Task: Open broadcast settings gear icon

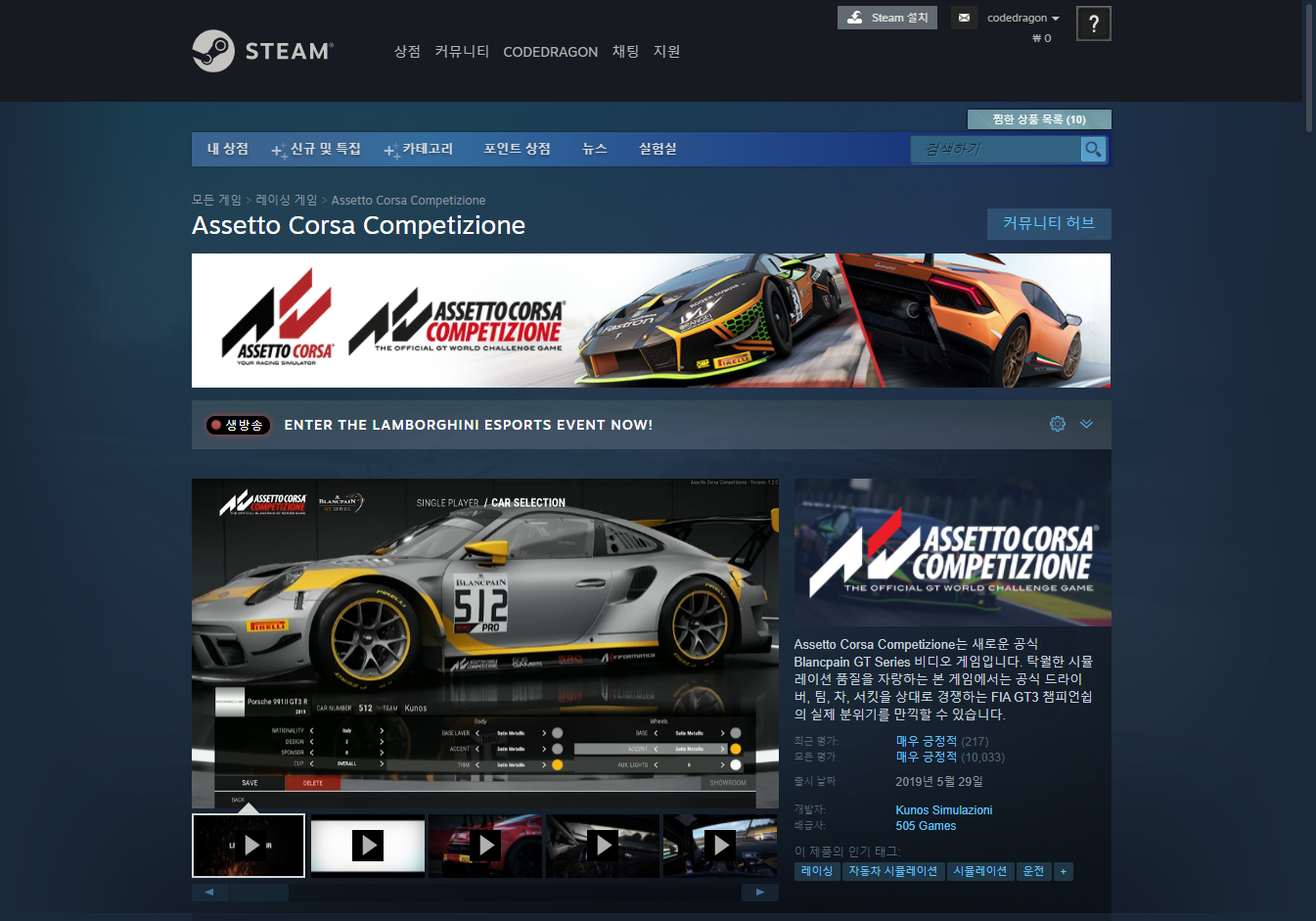Action: pyautogui.click(x=1058, y=424)
